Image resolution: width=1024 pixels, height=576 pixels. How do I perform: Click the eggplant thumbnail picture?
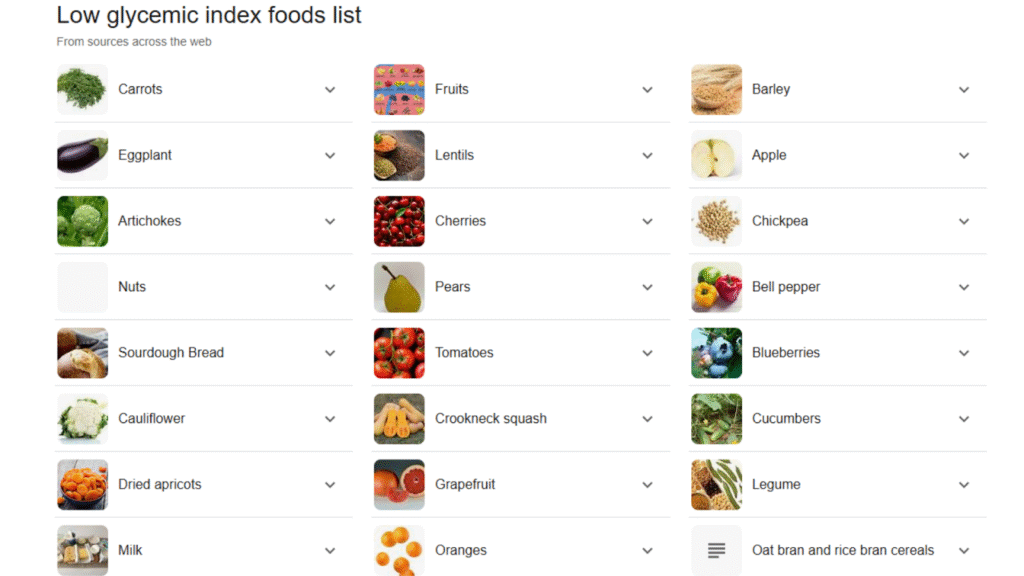point(82,155)
